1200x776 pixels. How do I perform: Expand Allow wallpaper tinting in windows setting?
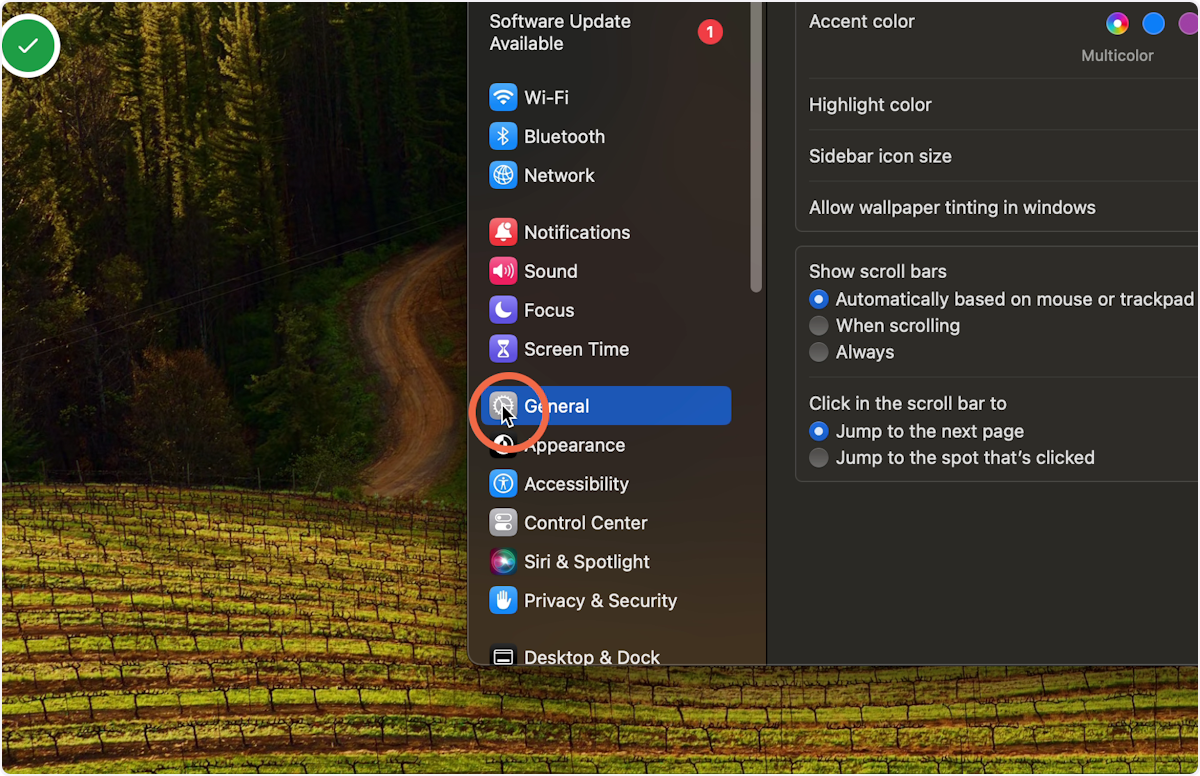[952, 207]
